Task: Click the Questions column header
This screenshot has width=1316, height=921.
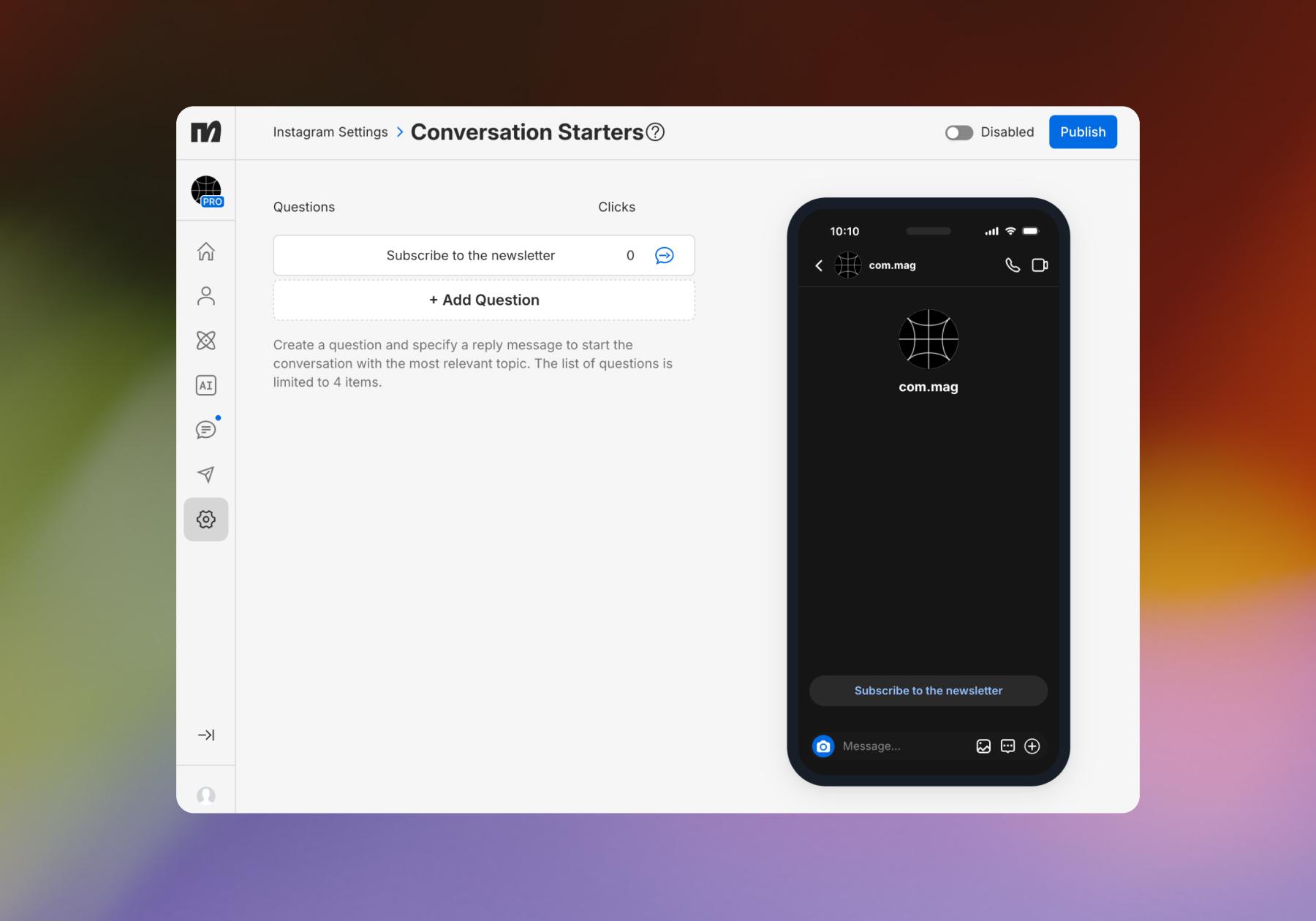Action: coord(304,208)
